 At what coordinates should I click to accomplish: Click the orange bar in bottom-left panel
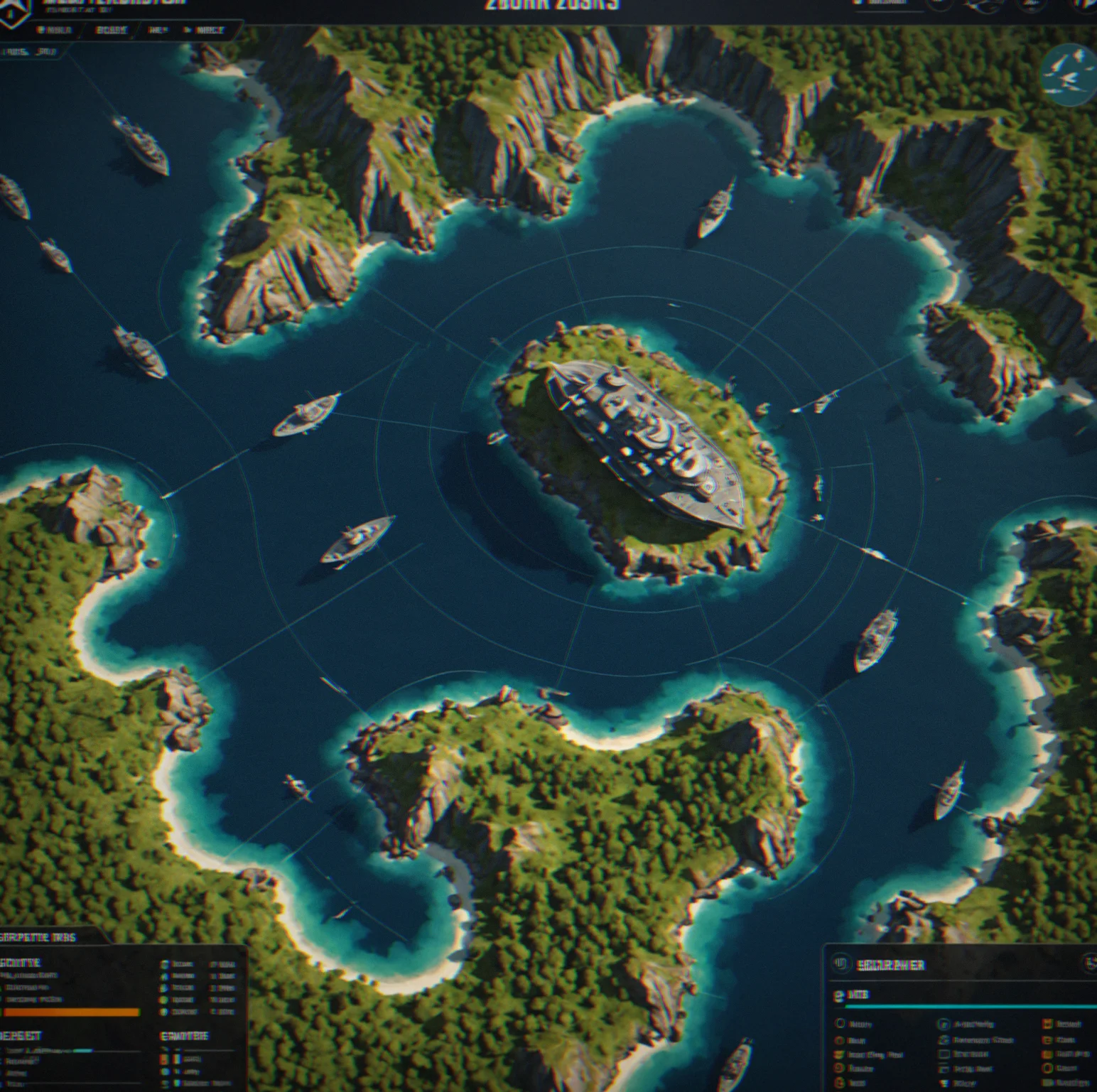71,1012
